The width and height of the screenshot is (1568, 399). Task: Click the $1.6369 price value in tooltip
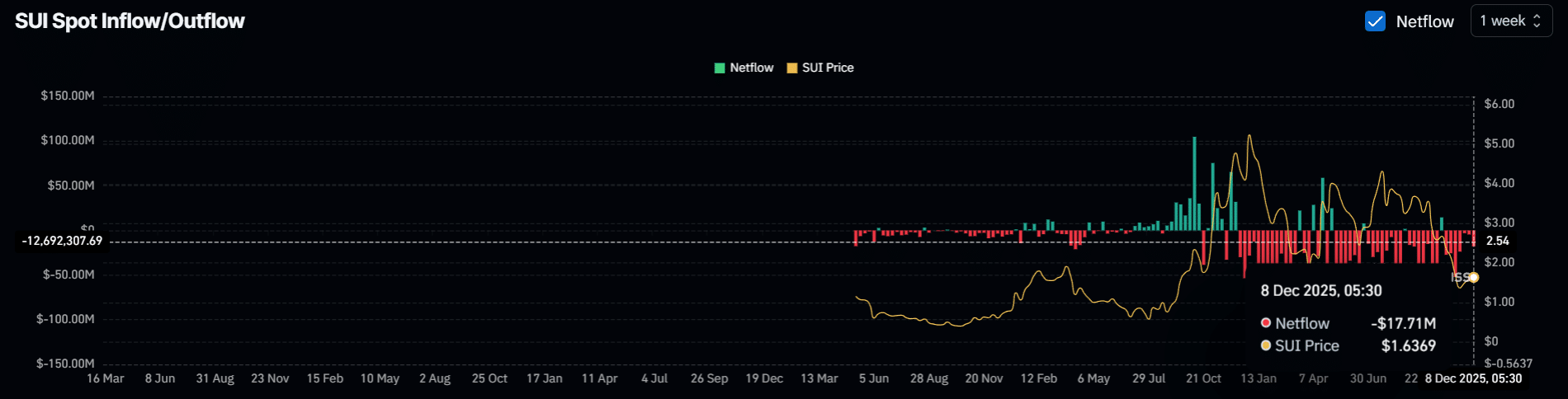tap(1408, 345)
